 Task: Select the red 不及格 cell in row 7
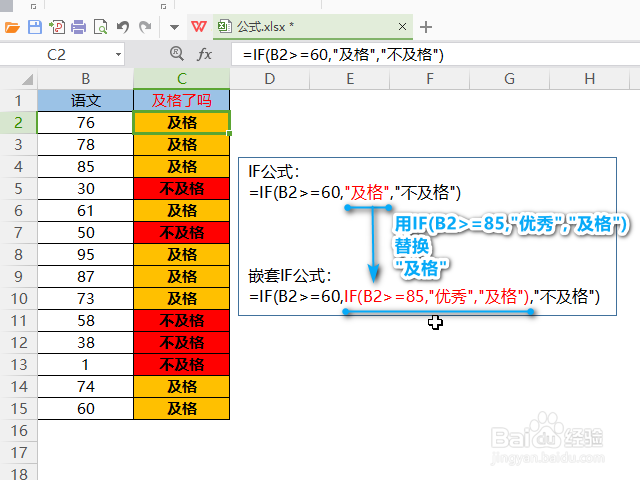pos(182,233)
